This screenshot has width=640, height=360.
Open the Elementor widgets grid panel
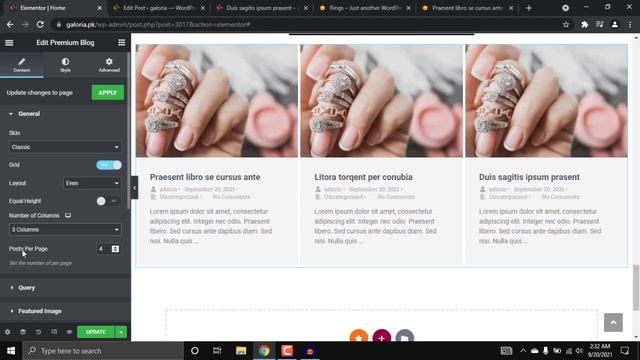click(121, 42)
